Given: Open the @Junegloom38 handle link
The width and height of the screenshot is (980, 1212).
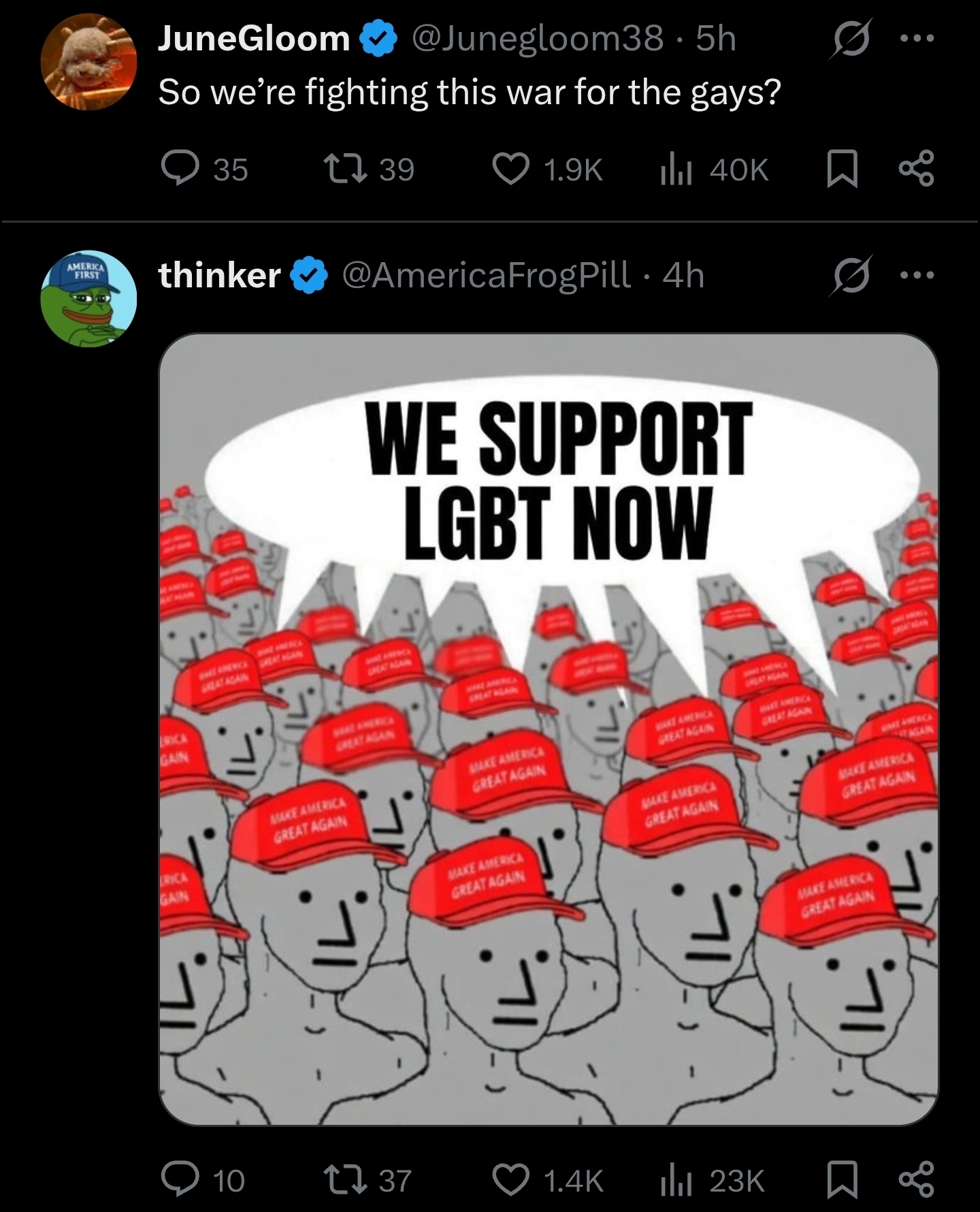Looking at the screenshot, I should pyautogui.click(x=537, y=39).
